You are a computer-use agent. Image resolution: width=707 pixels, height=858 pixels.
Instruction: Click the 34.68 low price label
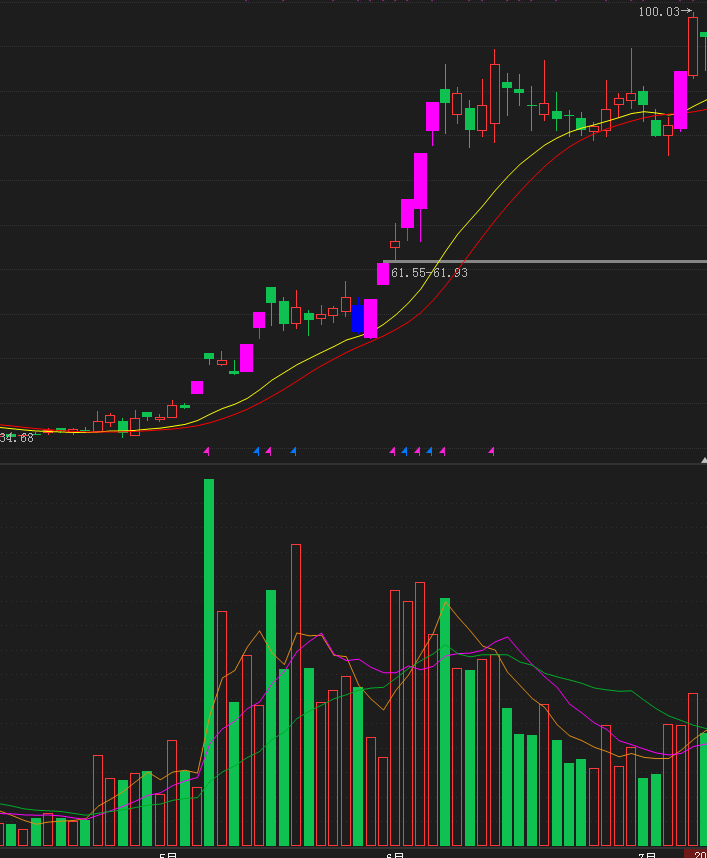[x=16, y=438]
